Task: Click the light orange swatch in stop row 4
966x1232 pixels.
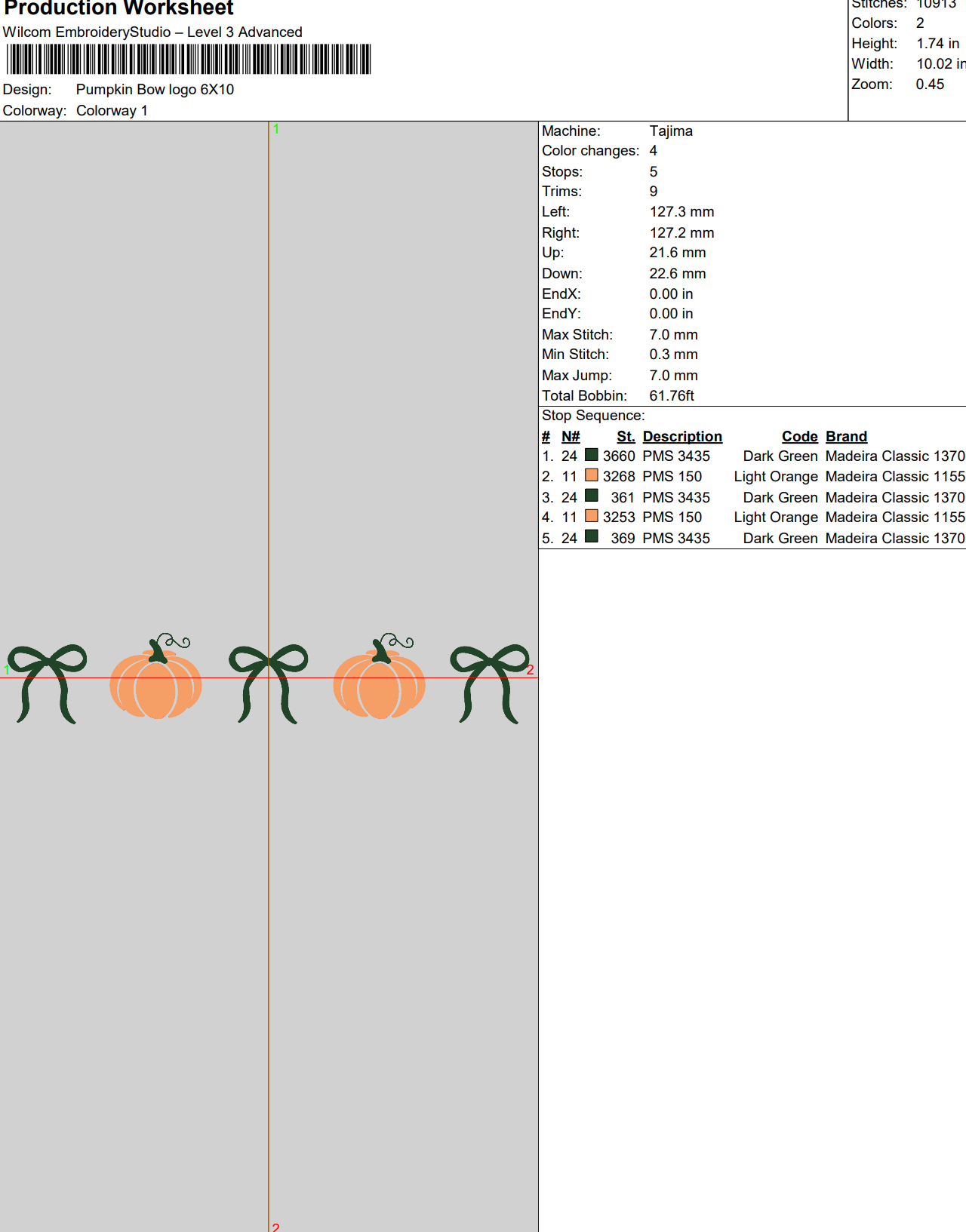Action: pyautogui.click(x=592, y=516)
